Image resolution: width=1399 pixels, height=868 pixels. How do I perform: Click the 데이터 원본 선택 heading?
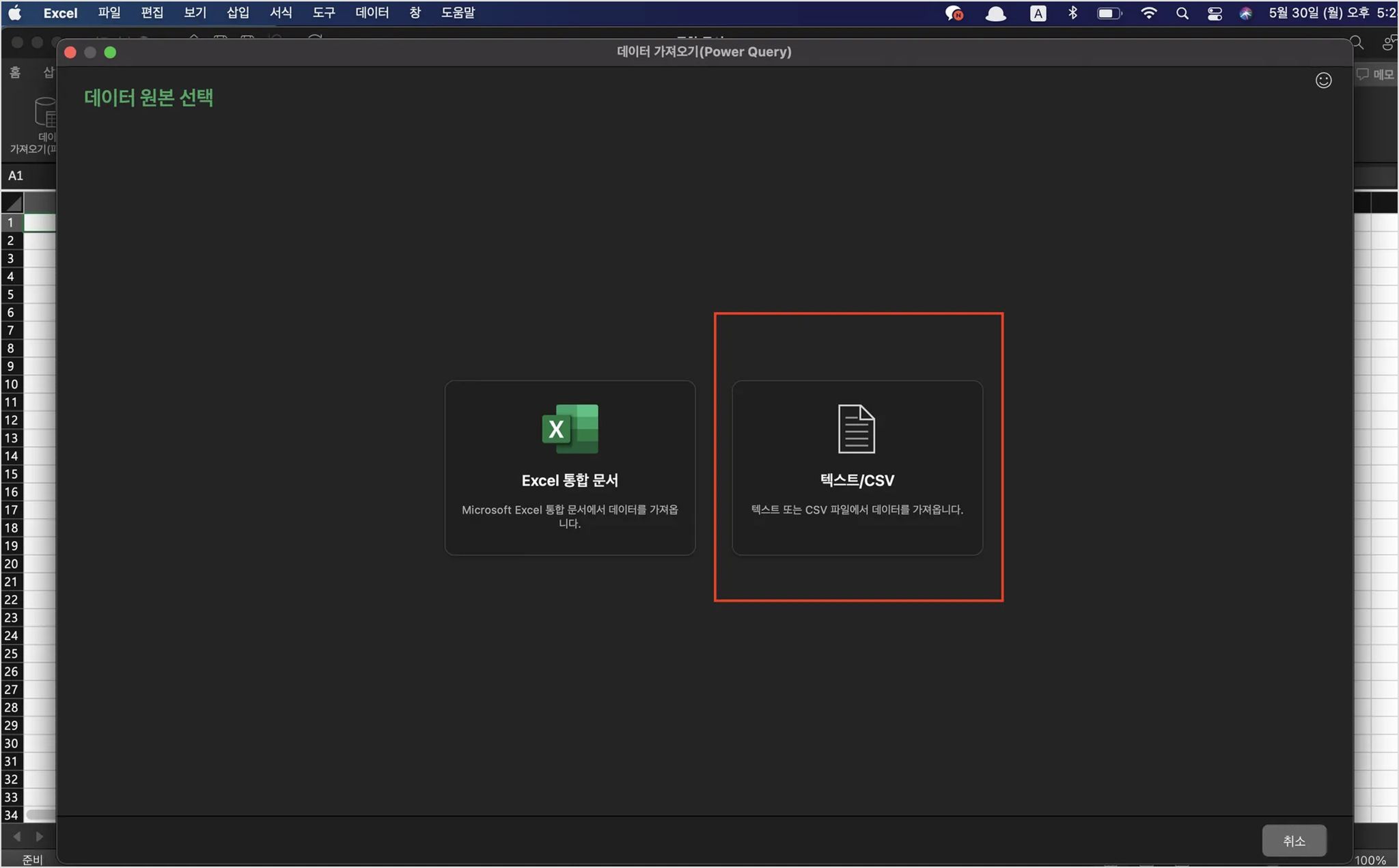click(x=148, y=98)
